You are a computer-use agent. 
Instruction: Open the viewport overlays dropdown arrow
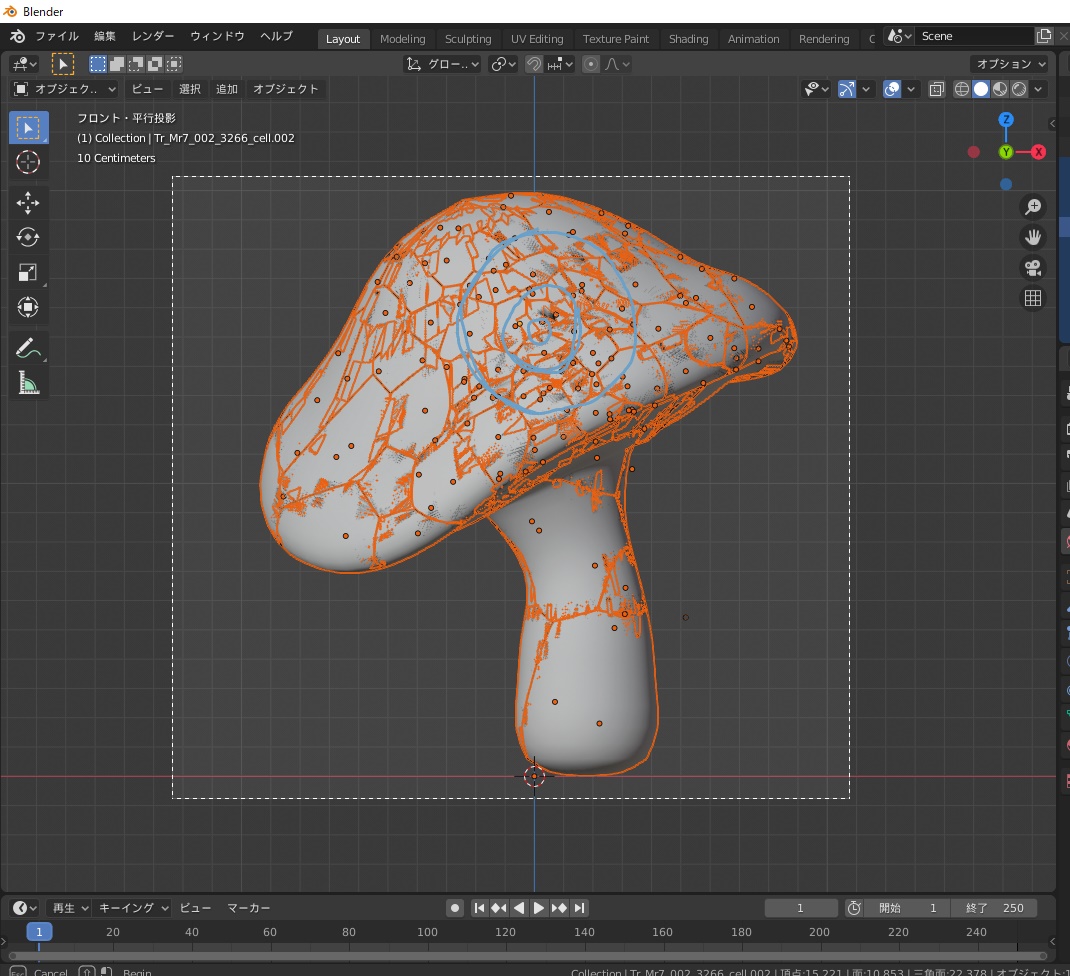(911, 88)
